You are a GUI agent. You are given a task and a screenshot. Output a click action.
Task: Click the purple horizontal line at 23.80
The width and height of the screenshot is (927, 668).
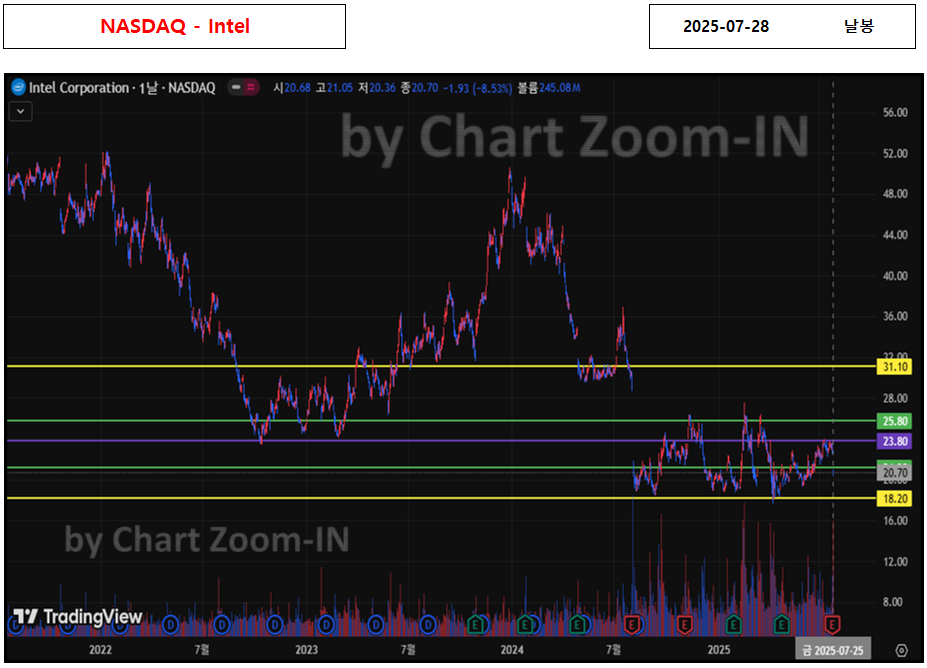pyautogui.click(x=440, y=440)
